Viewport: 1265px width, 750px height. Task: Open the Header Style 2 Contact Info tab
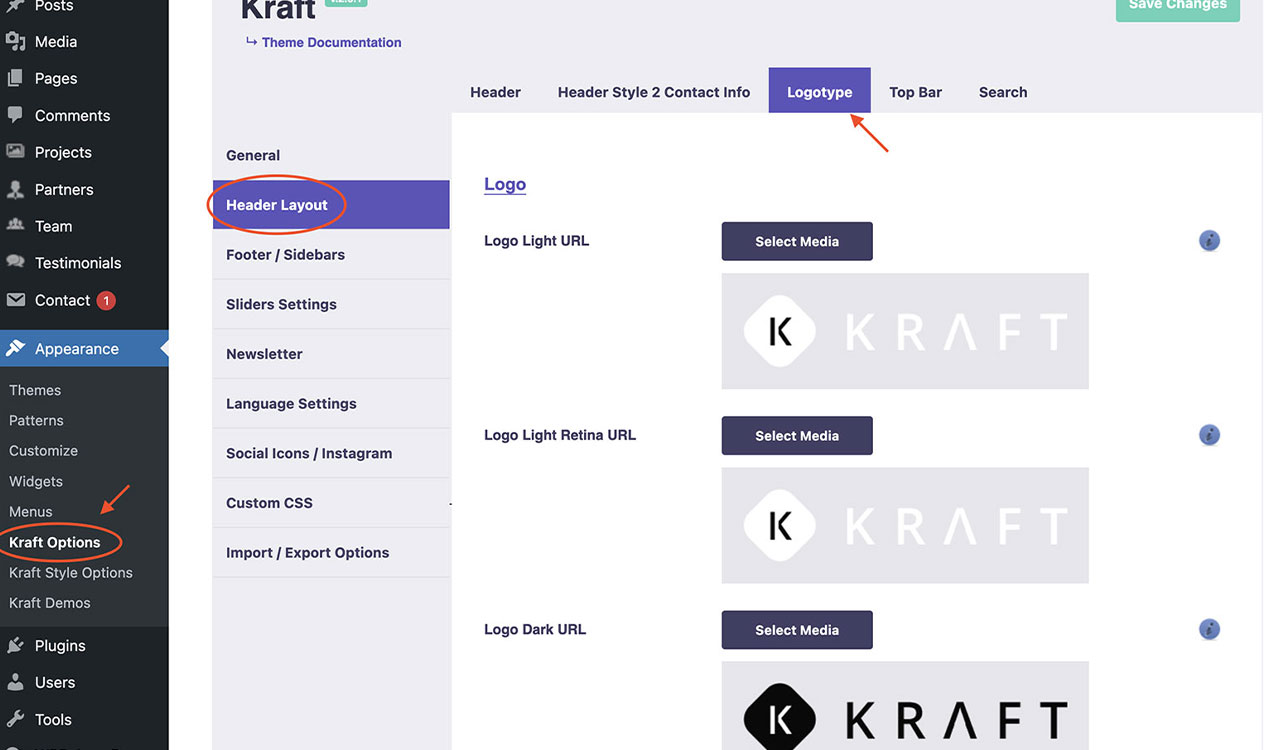click(653, 92)
